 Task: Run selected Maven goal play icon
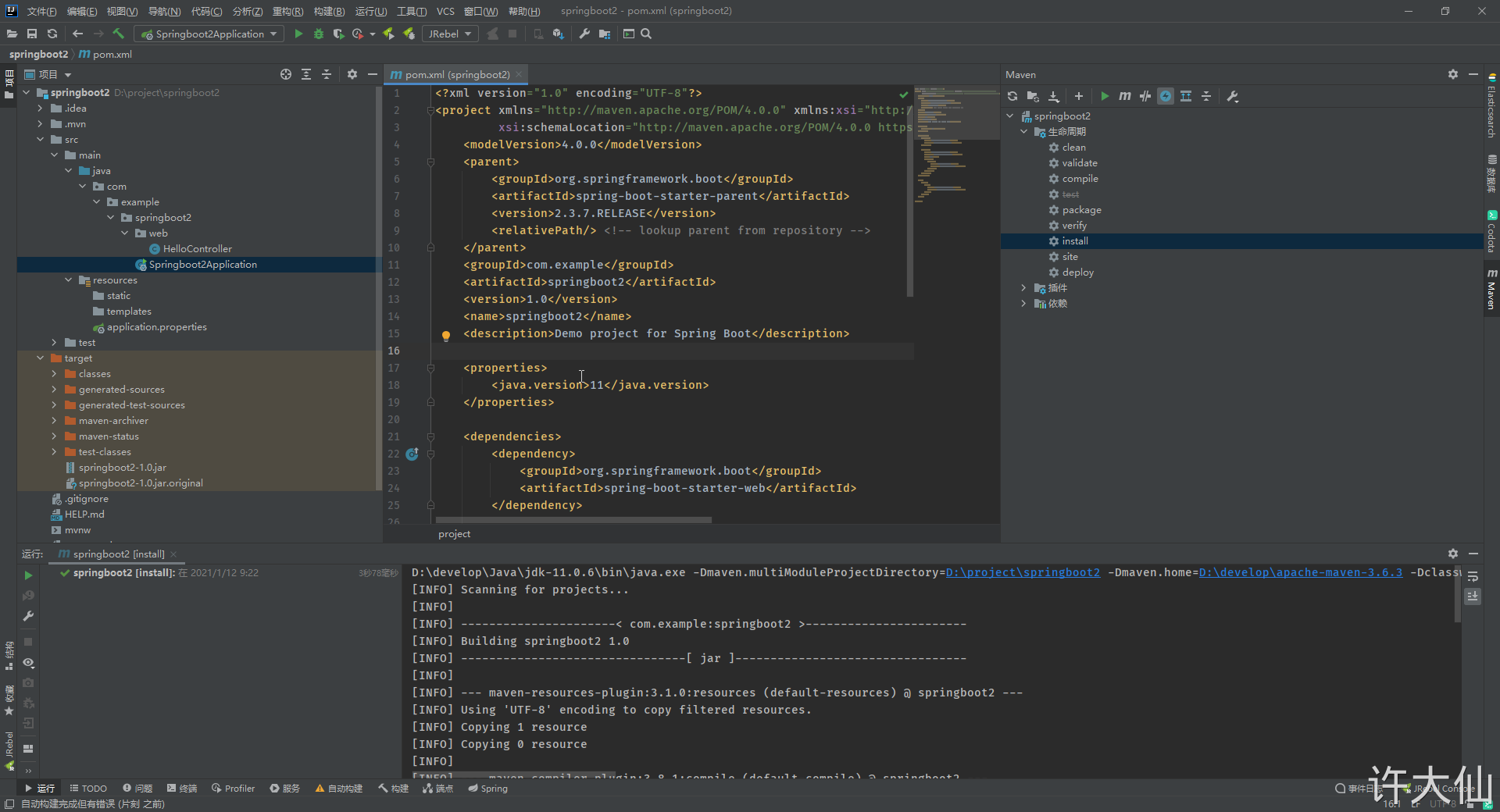point(1105,96)
